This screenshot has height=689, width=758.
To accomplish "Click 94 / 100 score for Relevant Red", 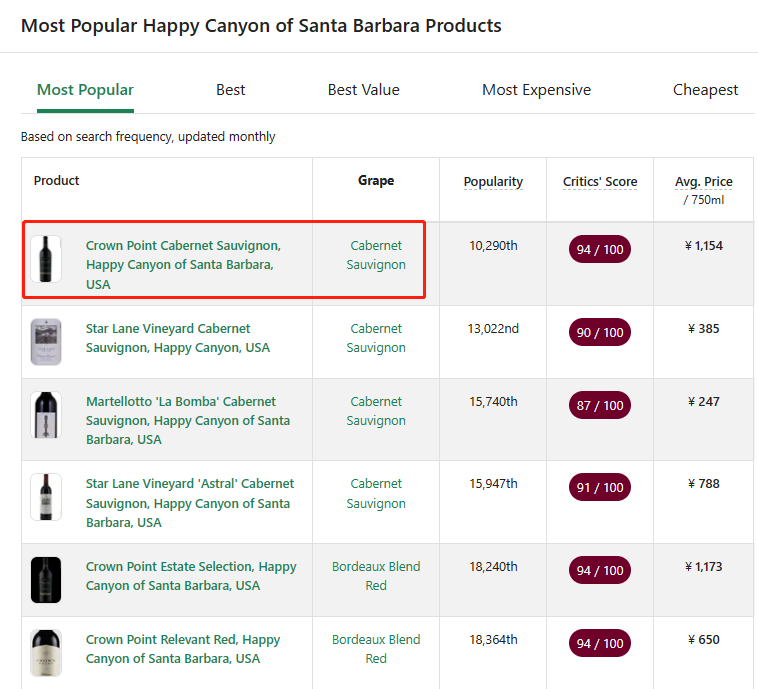I will [x=600, y=644].
